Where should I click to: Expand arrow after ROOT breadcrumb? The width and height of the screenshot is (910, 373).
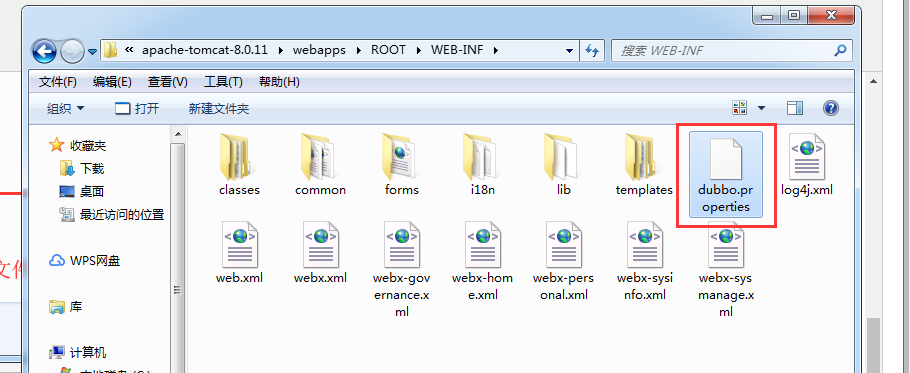(x=418, y=50)
